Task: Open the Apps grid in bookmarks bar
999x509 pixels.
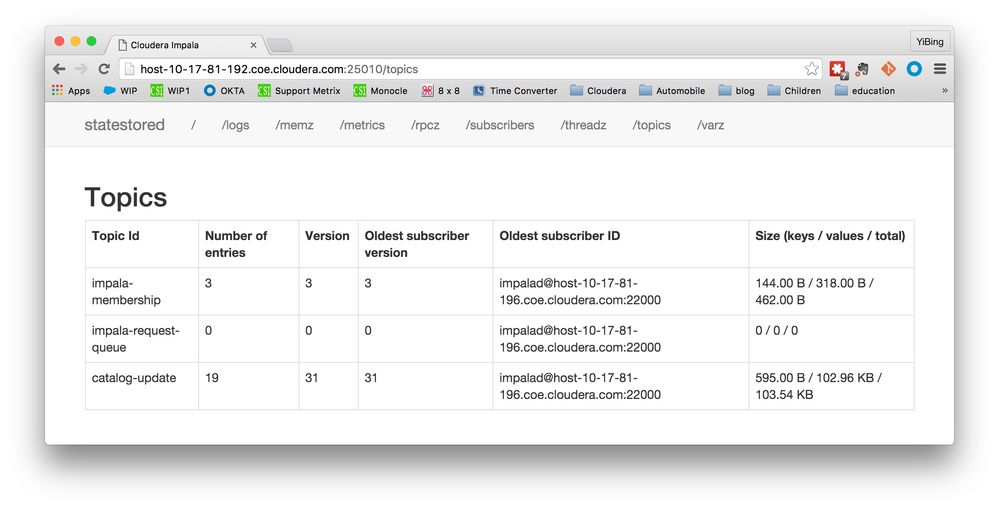Action: click(70, 91)
